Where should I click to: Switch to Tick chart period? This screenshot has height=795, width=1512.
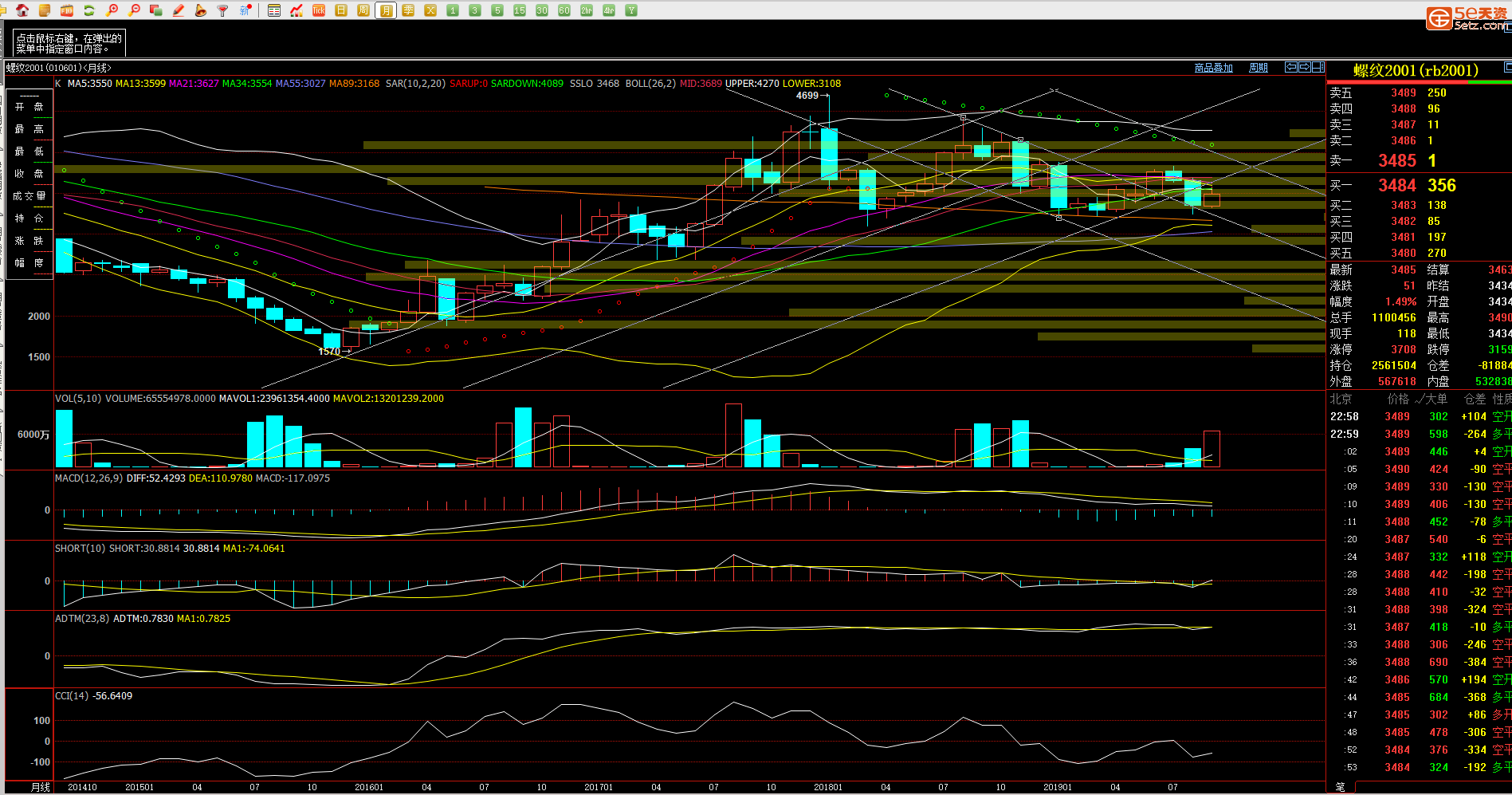(319, 10)
